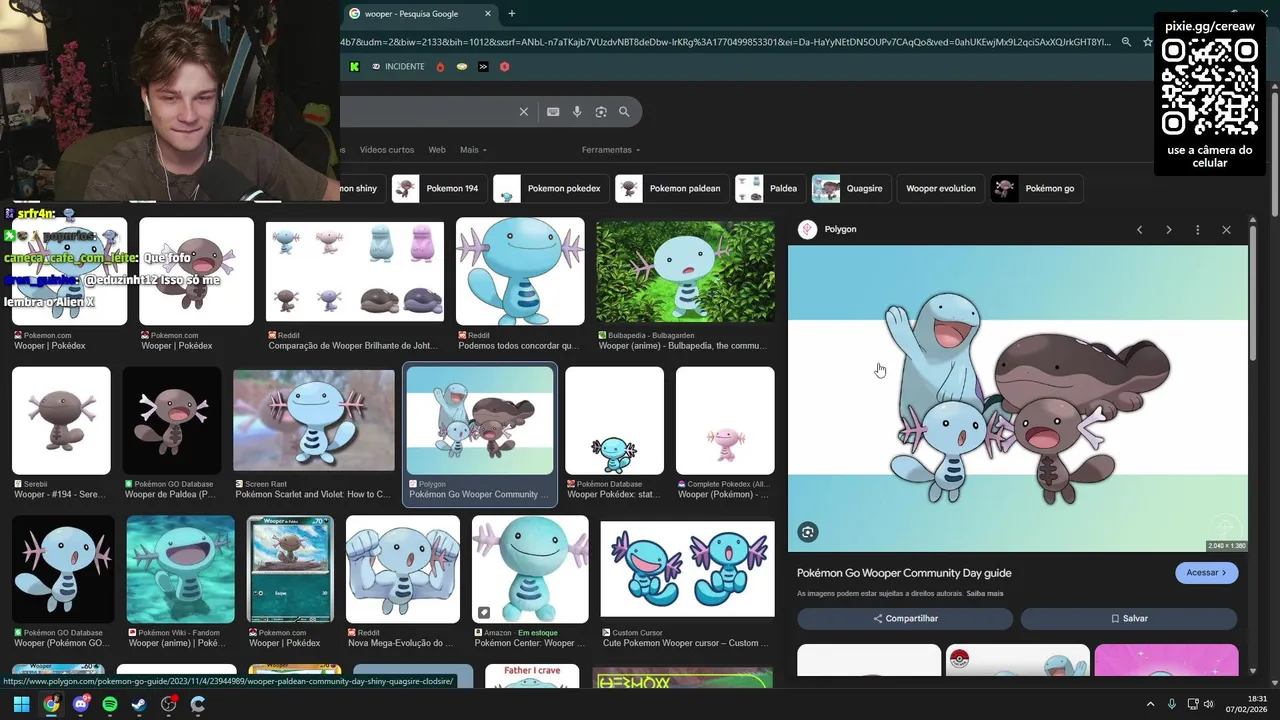Viewport: 1280px width, 720px height.
Task: Open Chrome from the taskbar
Action: (x=51, y=704)
